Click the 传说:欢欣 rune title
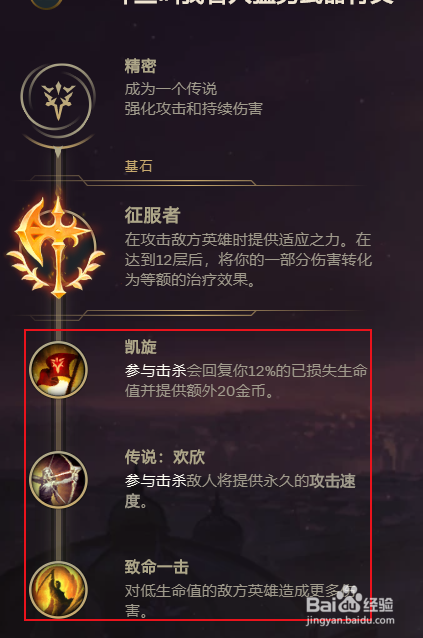The height and width of the screenshot is (638, 423). pos(164,457)
